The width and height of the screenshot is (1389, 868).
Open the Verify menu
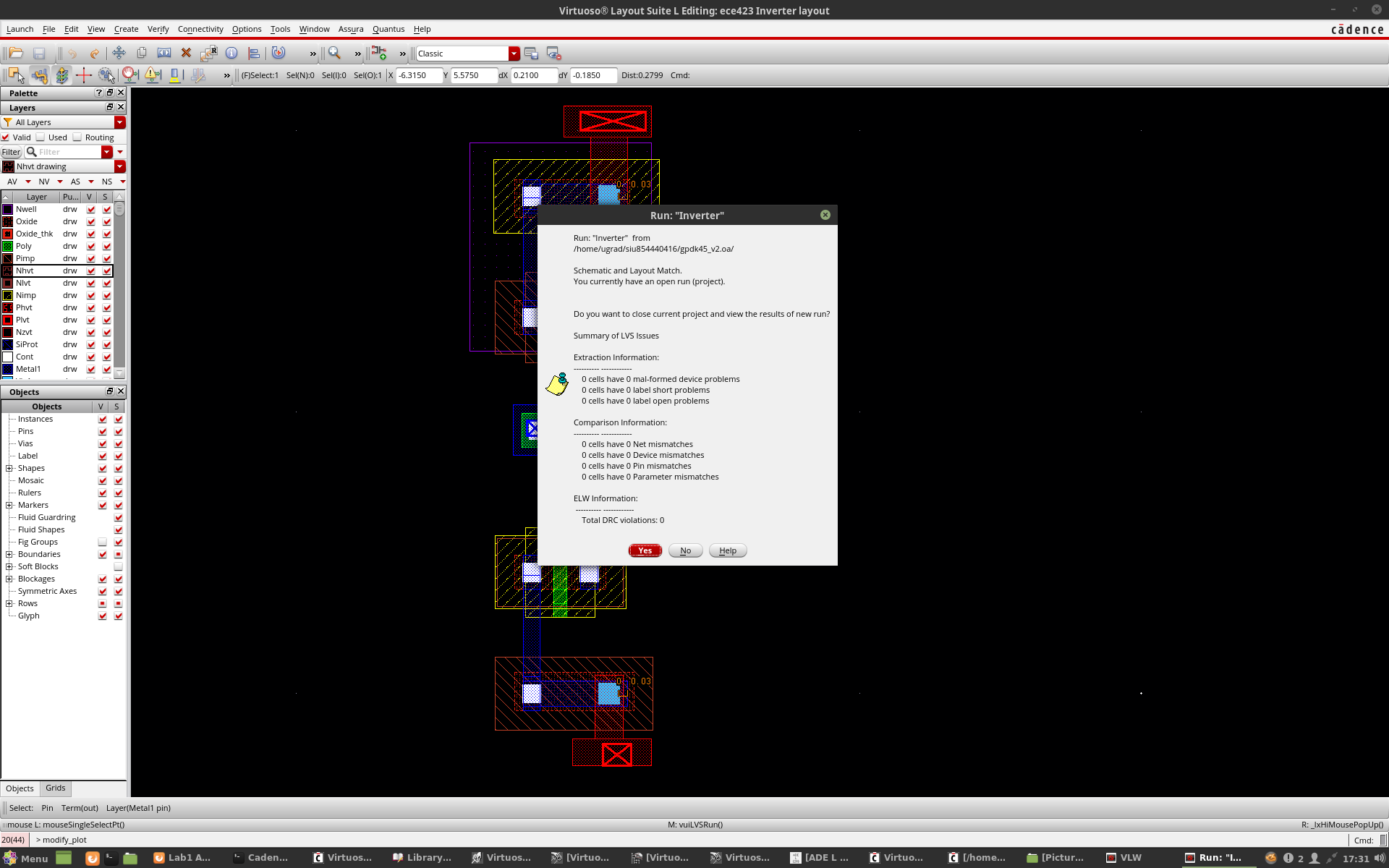158,29
